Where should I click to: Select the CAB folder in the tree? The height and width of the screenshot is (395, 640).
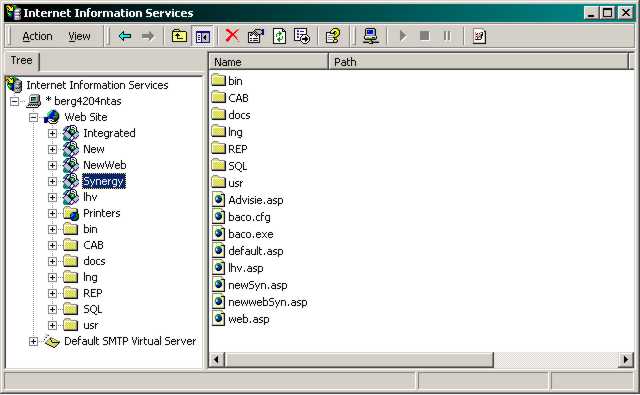click(93, 245)
